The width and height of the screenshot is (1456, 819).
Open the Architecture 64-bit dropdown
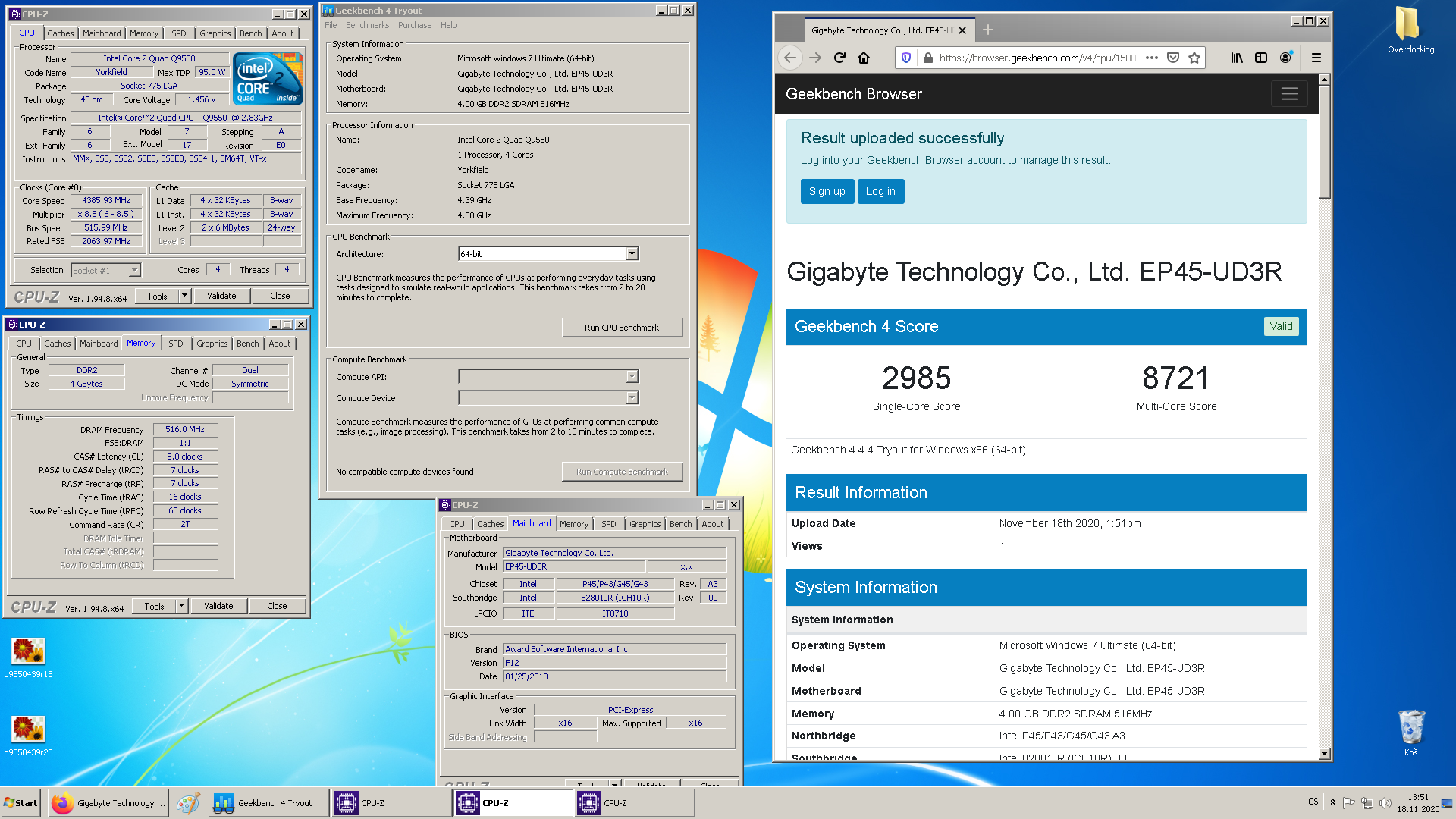click(x=632, y=254)
